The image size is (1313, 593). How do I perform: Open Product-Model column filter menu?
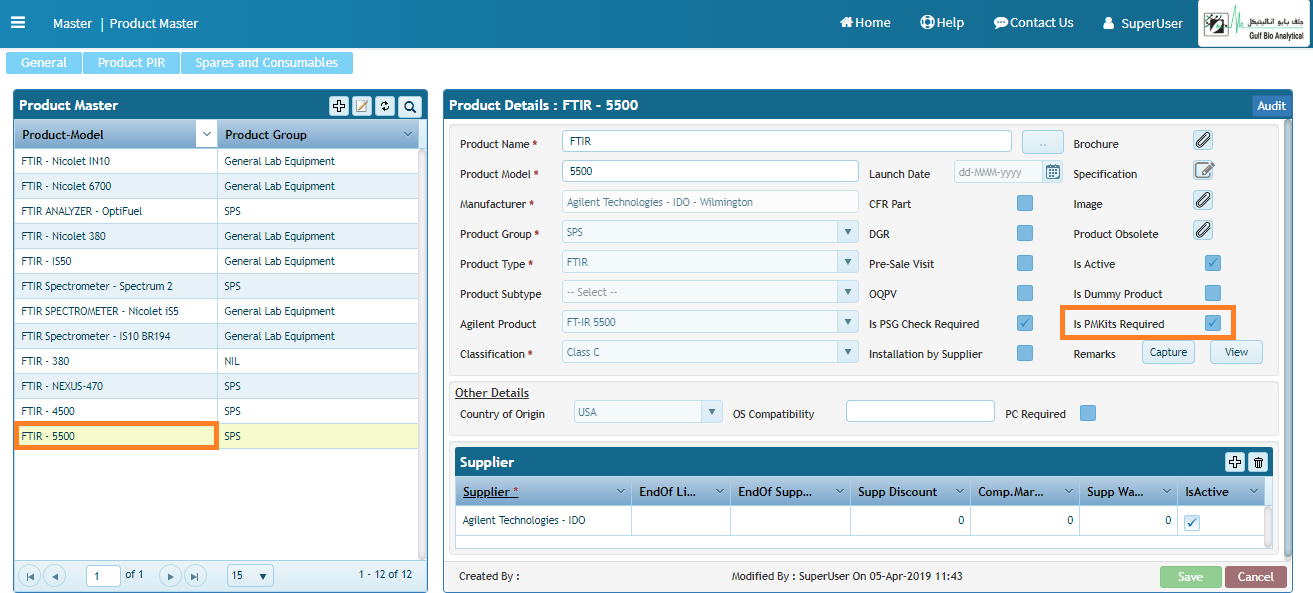[x=206, y=134]
